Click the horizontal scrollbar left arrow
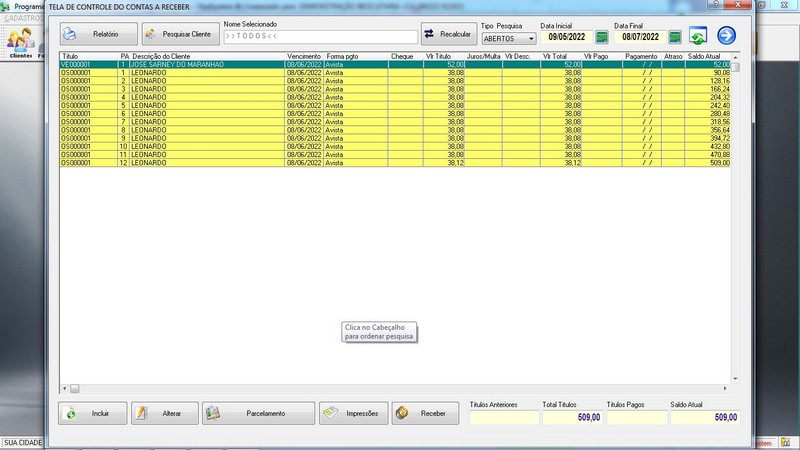The height and width of the screenshot is (450, 800). [x=64, y=387]
